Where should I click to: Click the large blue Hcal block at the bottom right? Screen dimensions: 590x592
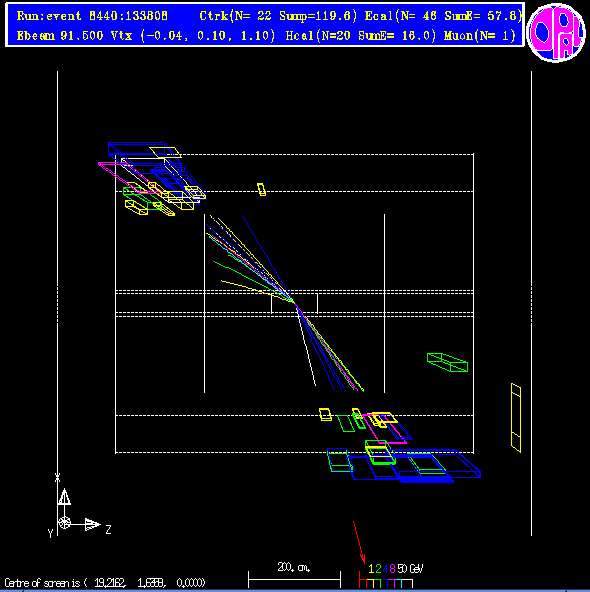[x=415, y=465]
